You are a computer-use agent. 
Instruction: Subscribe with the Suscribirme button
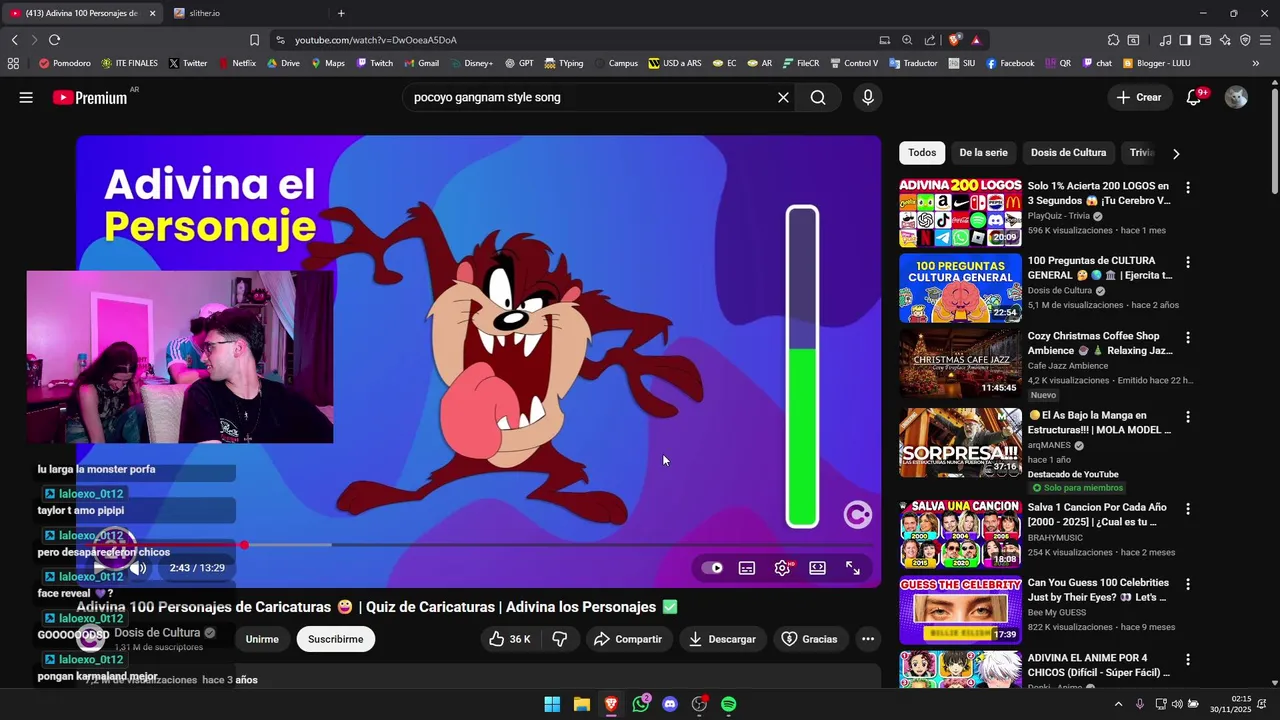[336, 639]
